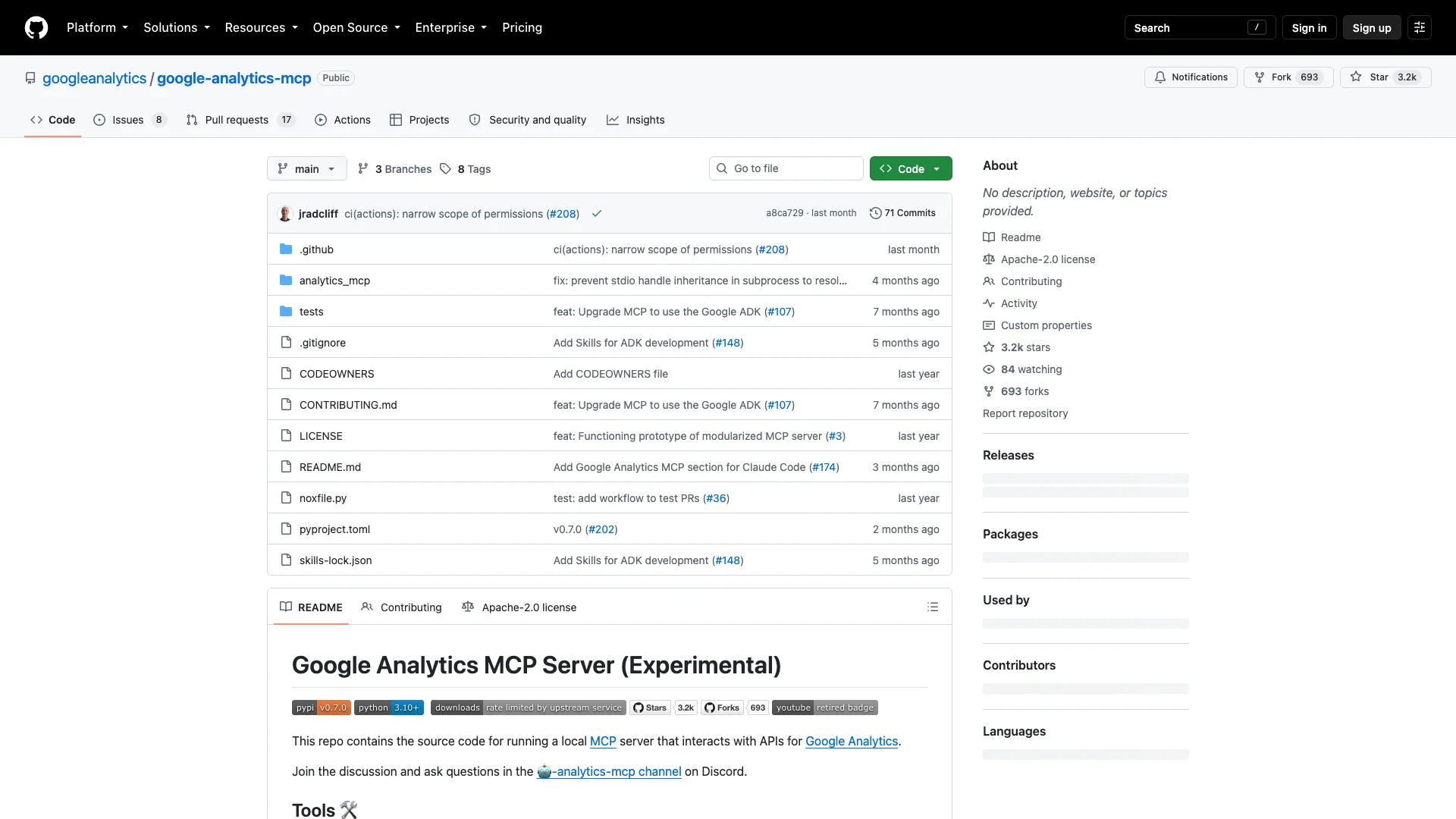Star the repository
Image resolution: width=1456 pixels, height=819 pixels.
click(1385, 77)
